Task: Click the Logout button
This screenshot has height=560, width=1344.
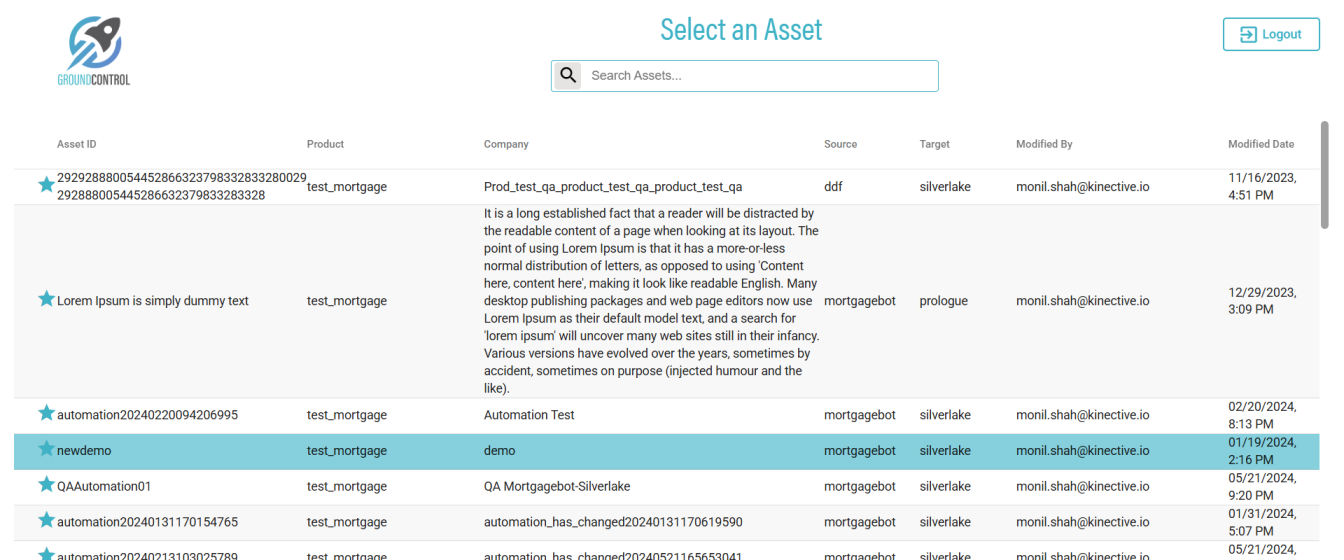Action: [x=1271, y=34]
